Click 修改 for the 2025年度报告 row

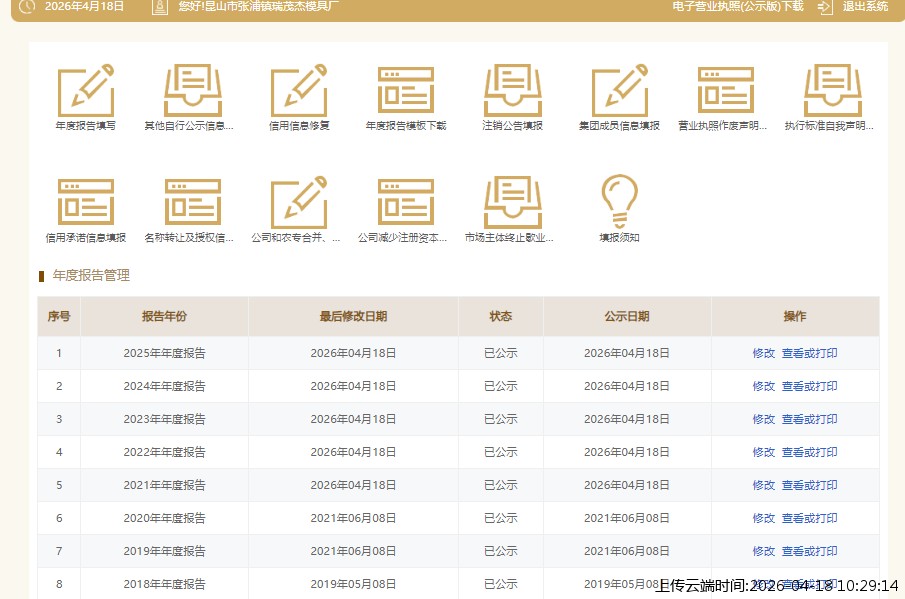coord(763,353)
